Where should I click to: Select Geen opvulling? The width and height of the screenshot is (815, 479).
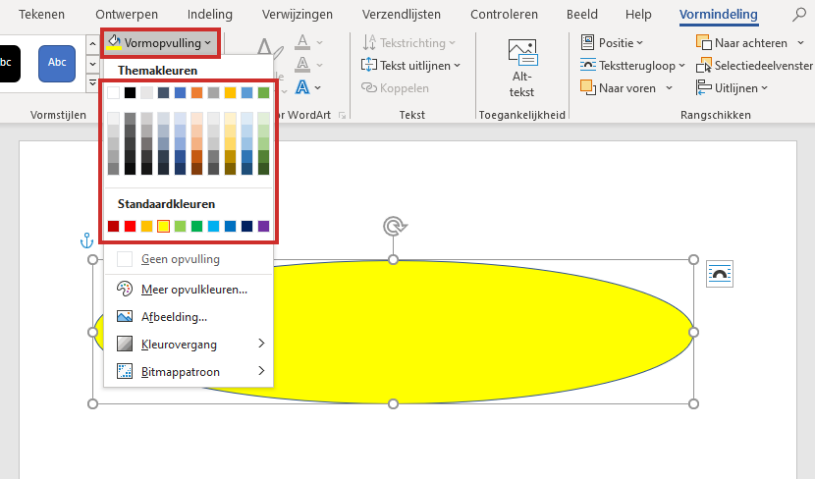(x=188, y=259)
